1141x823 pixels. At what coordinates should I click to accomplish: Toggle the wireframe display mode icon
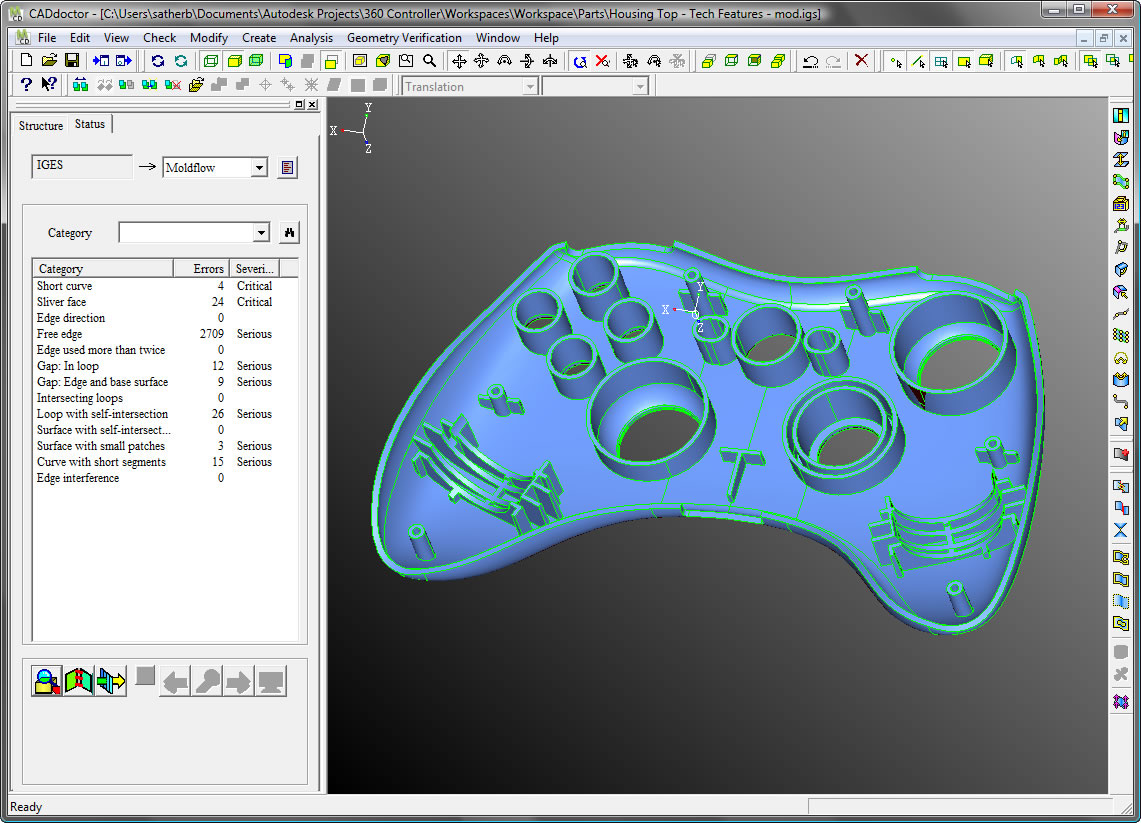(x=210, y=61)
